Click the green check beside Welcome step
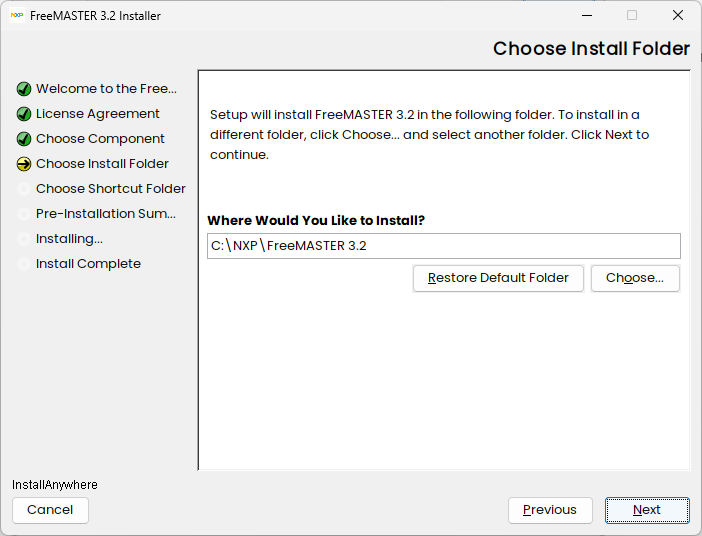702x536 pixels. pos(24,89)
